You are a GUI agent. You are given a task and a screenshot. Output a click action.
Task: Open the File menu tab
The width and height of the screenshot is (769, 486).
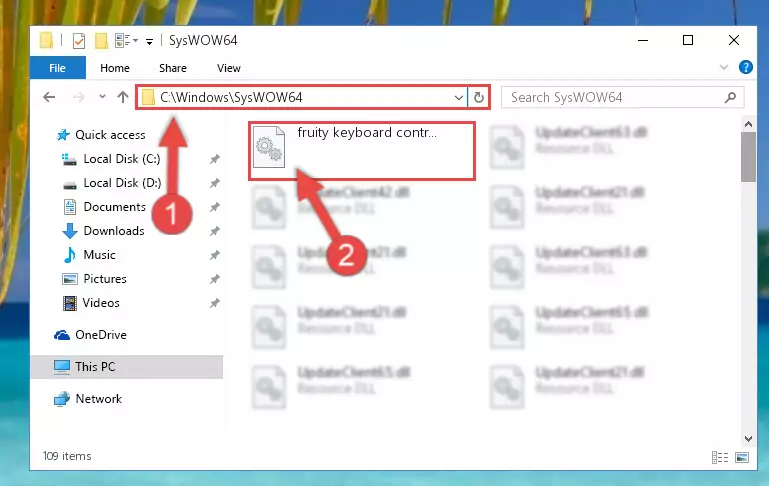click(x=57, y=68)
